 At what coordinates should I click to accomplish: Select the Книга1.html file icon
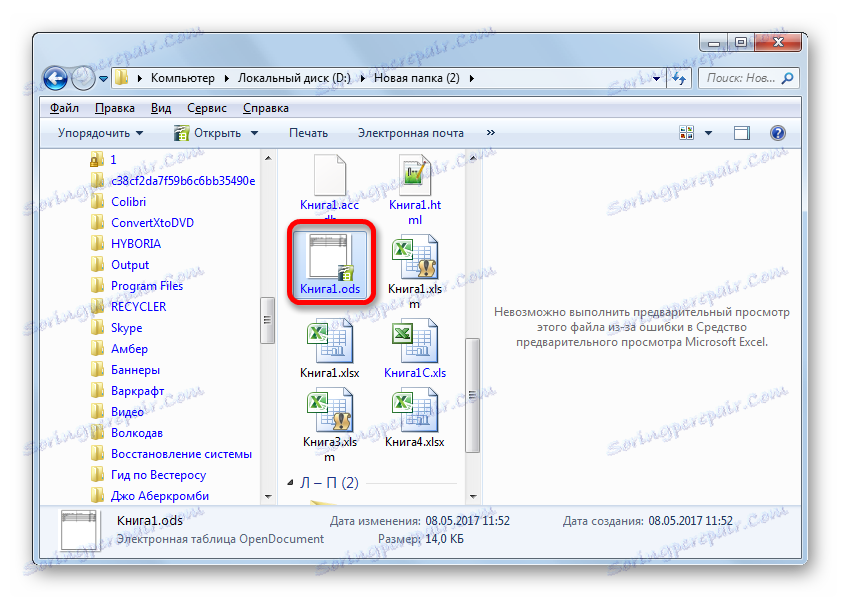415,175
